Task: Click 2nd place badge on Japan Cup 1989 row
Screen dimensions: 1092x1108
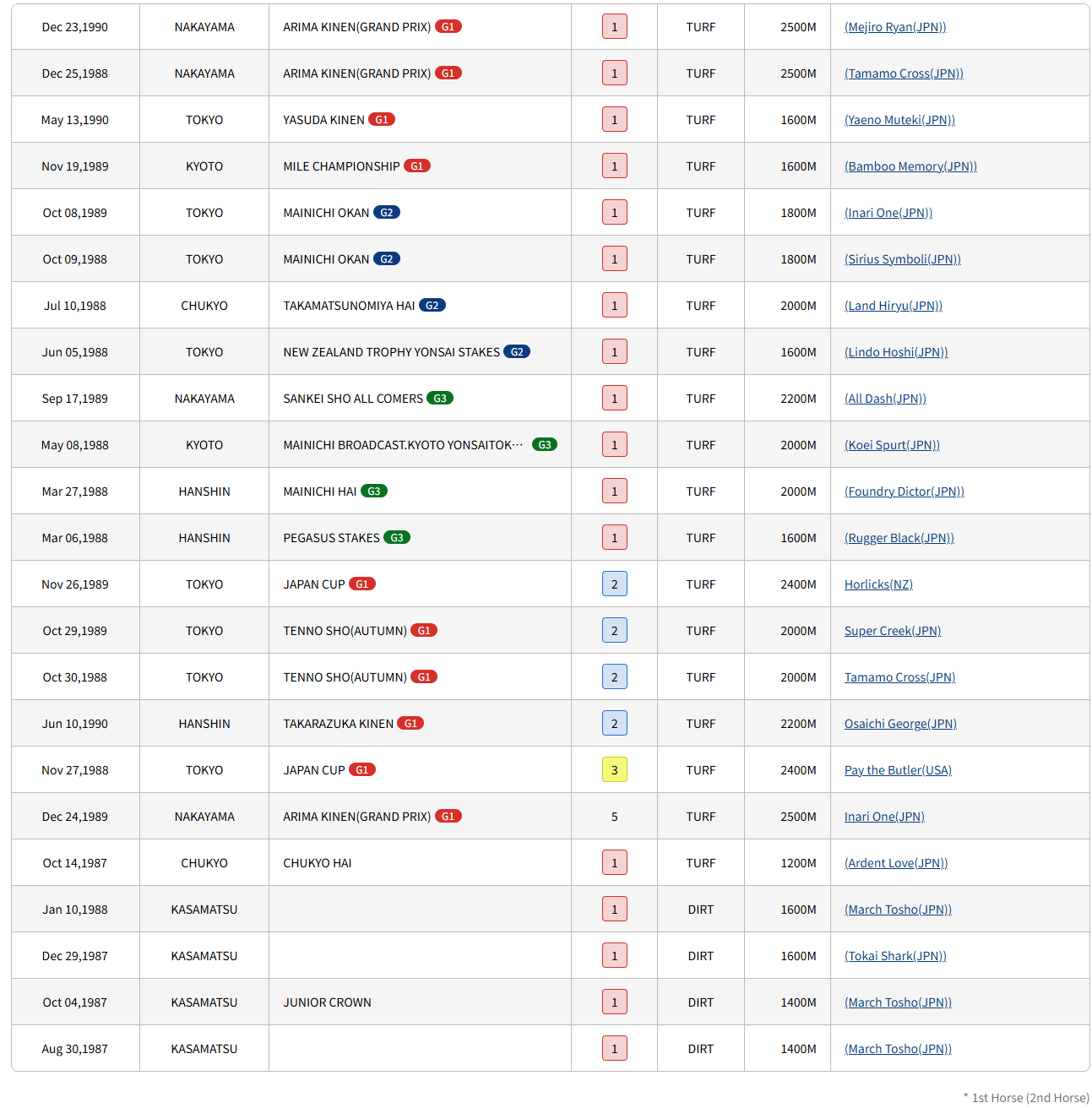Action: (615, 584)
